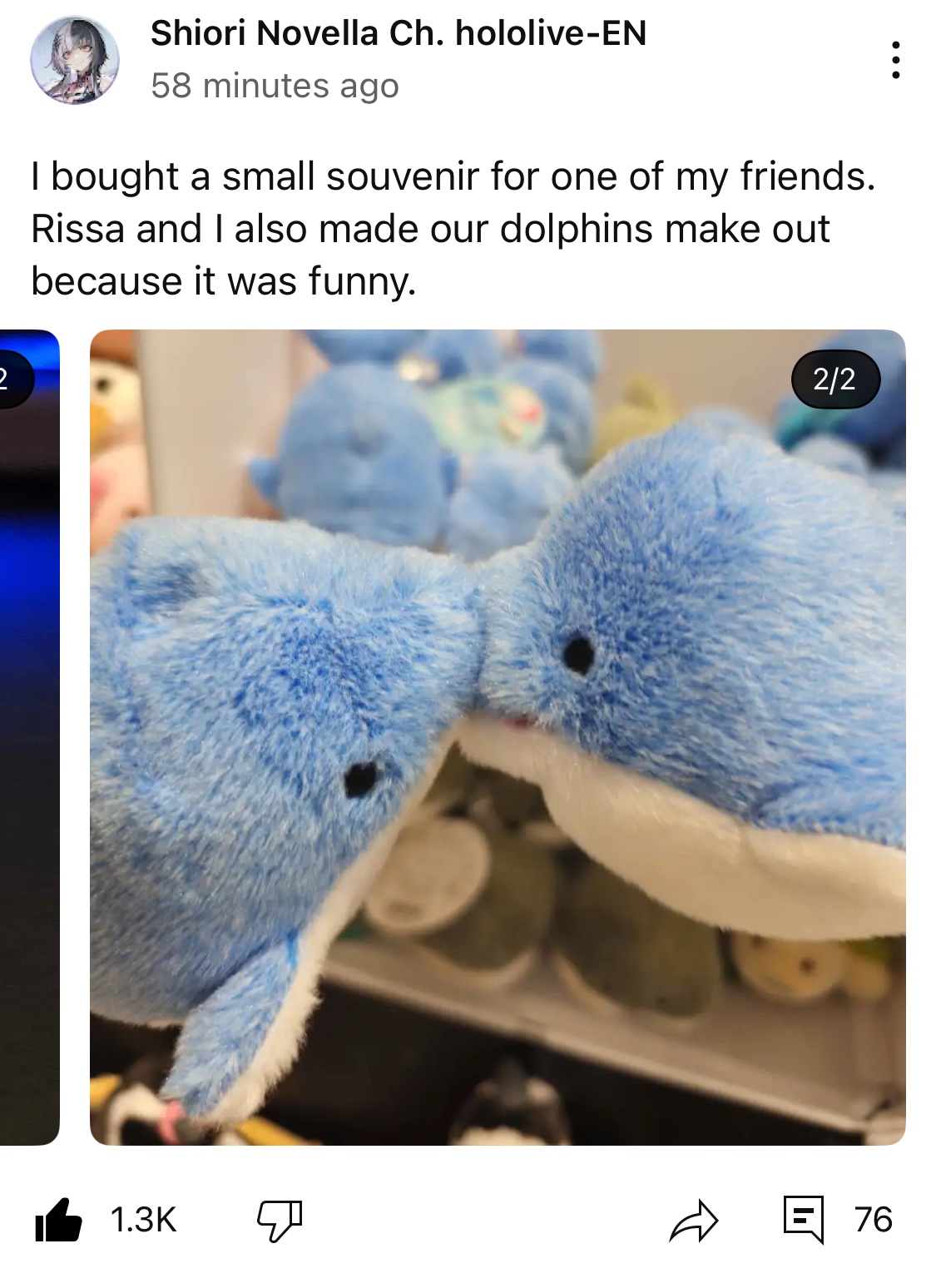View the 76 comments count
This screenshot has width=936, height=1288.
pyautogui.click(x=873, y=1220)
